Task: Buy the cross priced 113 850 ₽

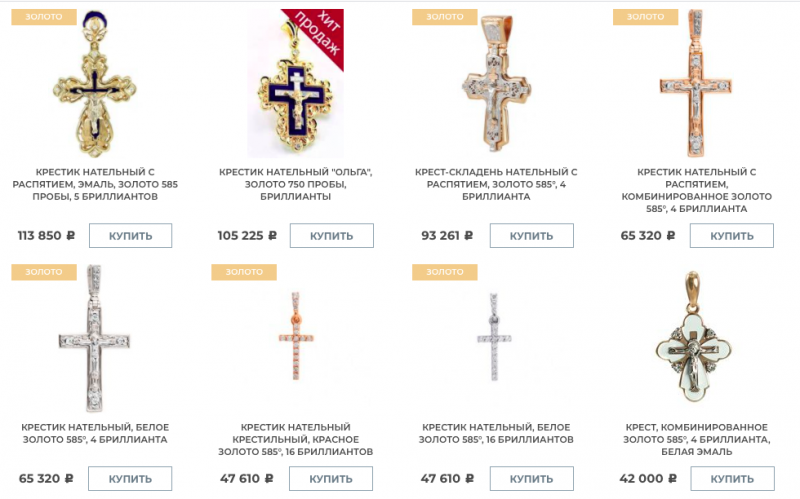Action: pos(130,236)
